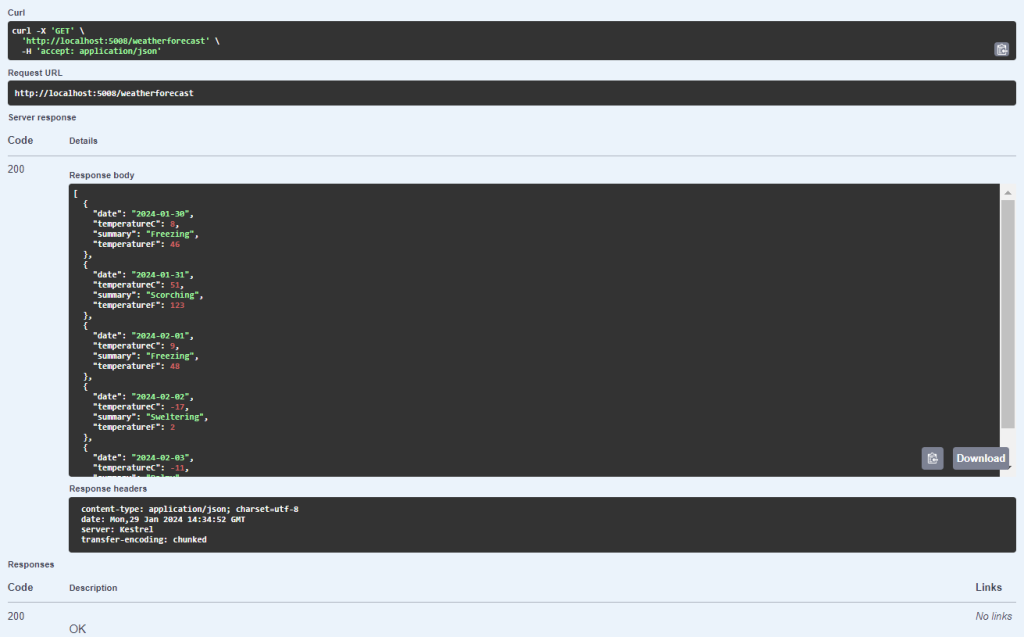Click the "No links" text

(x=993, y=616)
